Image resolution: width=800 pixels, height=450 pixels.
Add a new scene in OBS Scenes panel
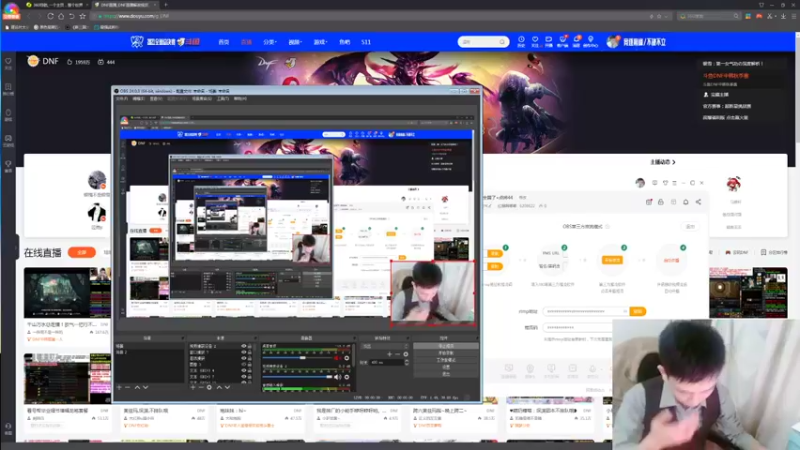119,387
